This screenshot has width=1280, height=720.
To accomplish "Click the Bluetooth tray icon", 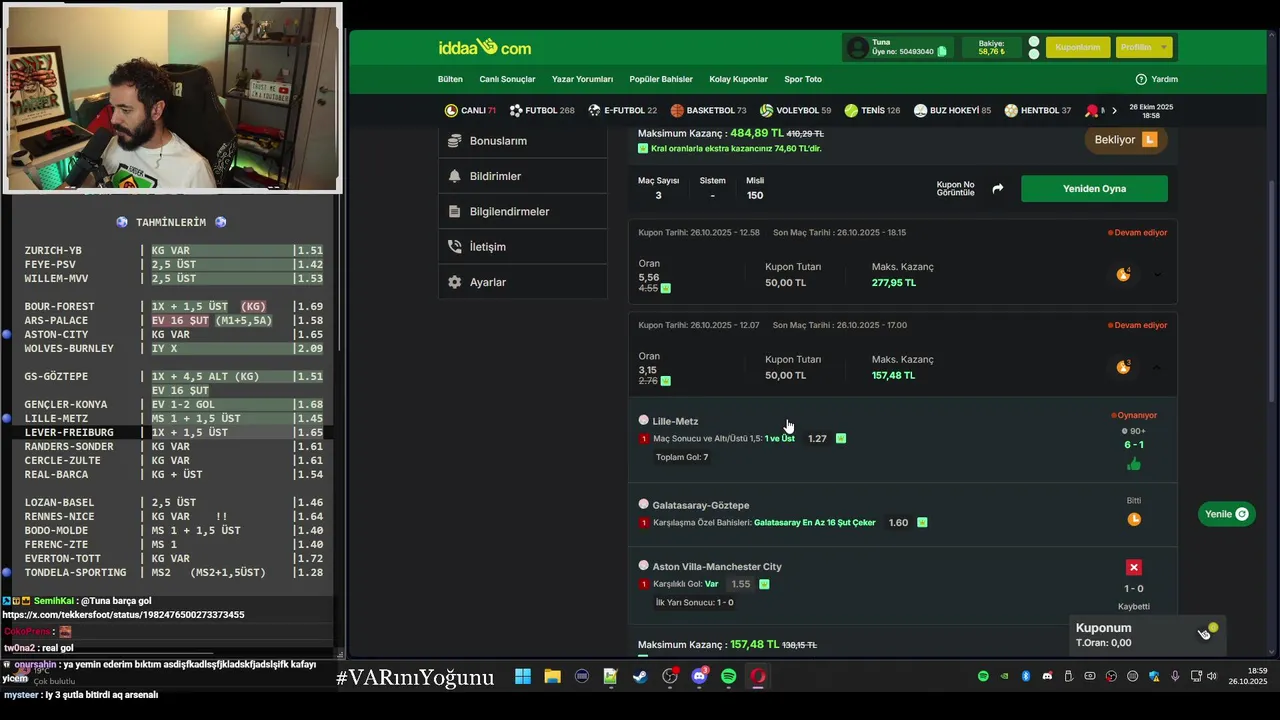I will (x=1026, y=677).
